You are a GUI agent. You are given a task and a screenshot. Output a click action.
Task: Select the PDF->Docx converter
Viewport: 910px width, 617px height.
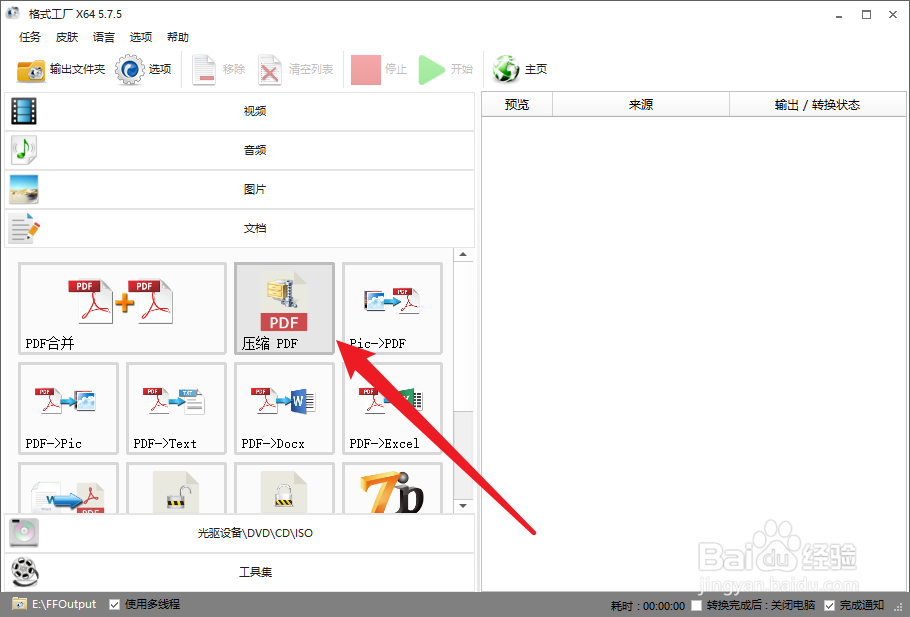(x=284, y=408)
